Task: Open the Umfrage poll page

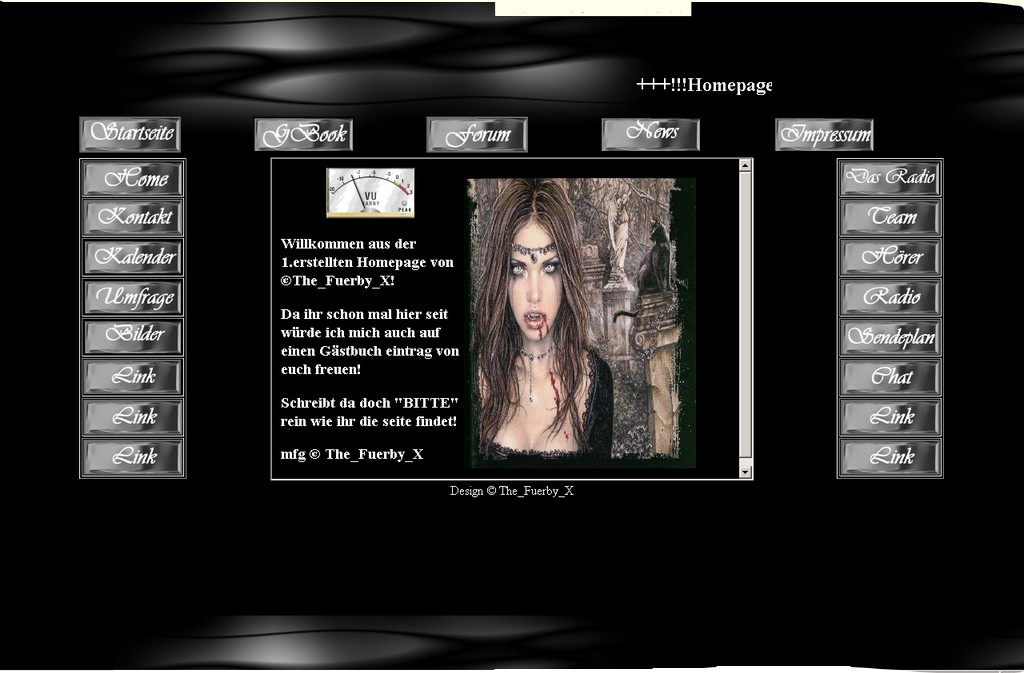Action: point(133,297)
